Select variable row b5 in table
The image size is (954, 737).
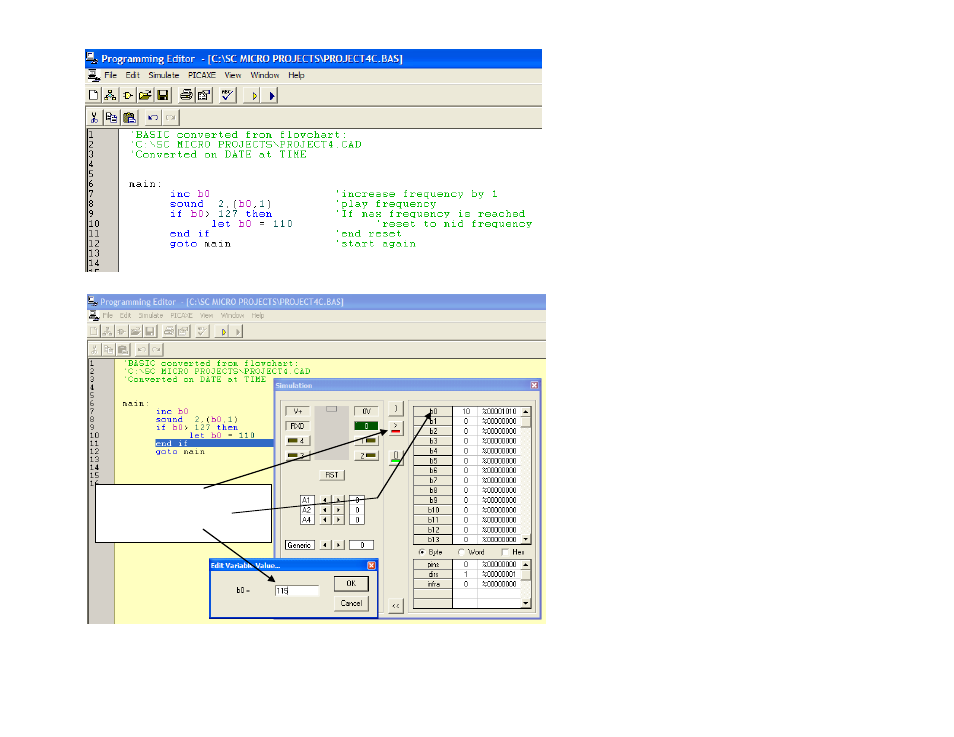point(467,461)
